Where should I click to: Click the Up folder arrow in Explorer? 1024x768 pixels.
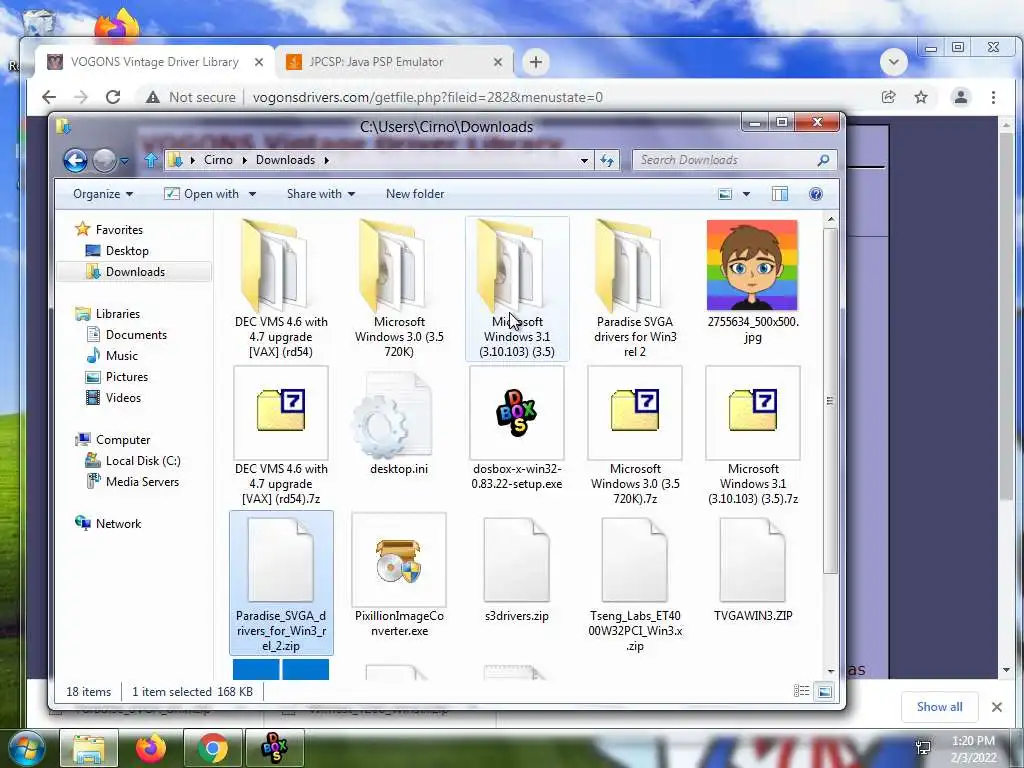[x=151, y=160]
